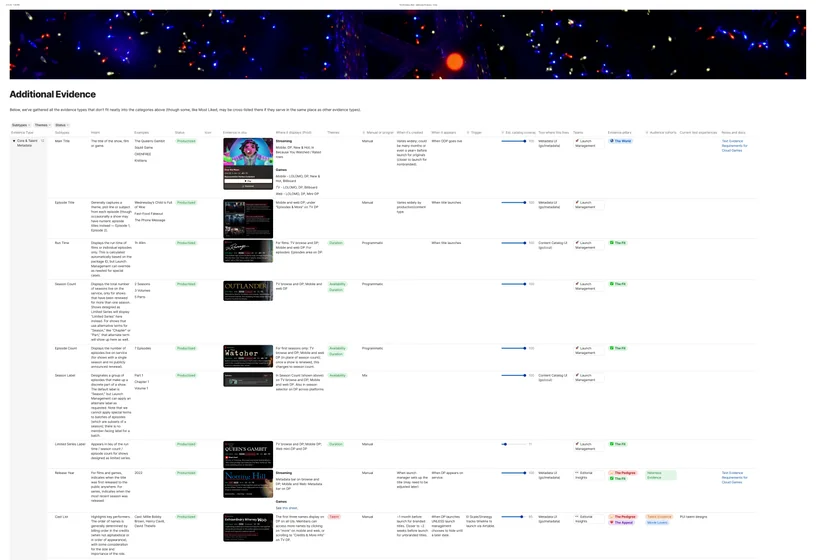Open Text Evidence Requirements link in Main Title row
Screen dimensions: 816x560
tap(735, 146)
